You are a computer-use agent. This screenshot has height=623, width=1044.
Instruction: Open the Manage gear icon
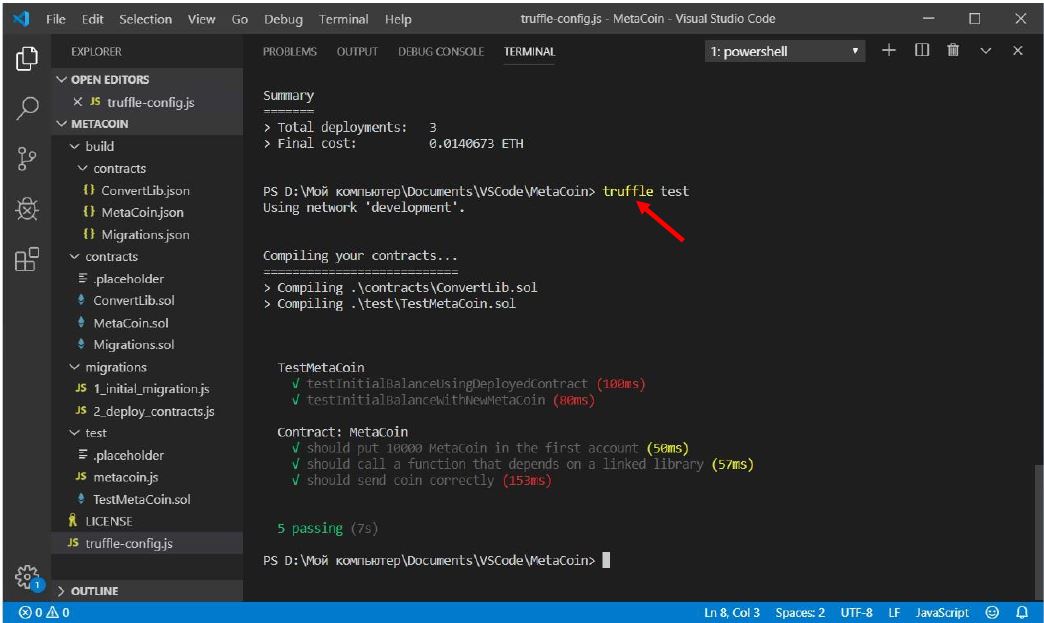[x=27, y=577]
